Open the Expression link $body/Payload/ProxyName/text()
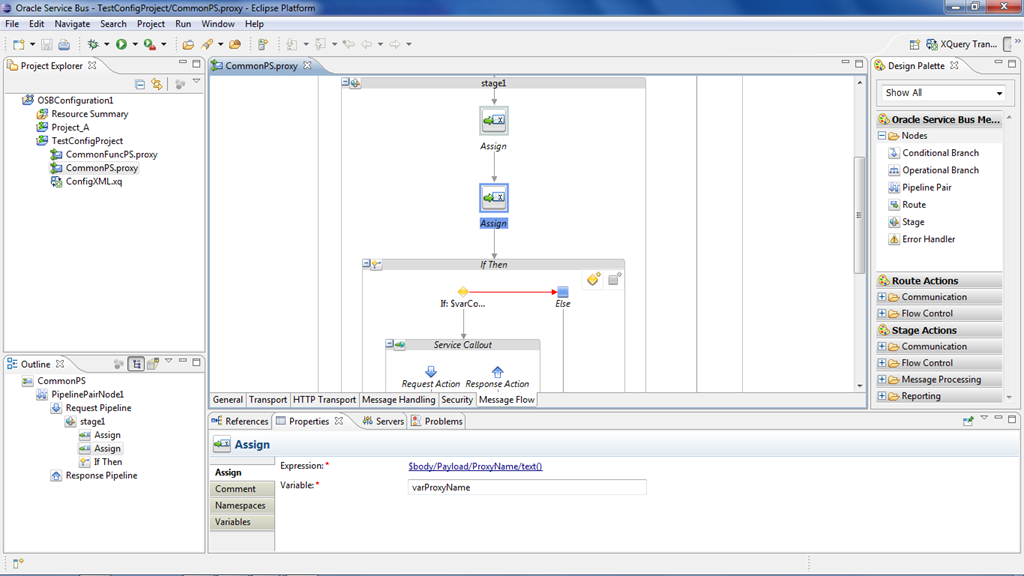Viewport: 1024px width, 576px height. [x=475, y=466]
